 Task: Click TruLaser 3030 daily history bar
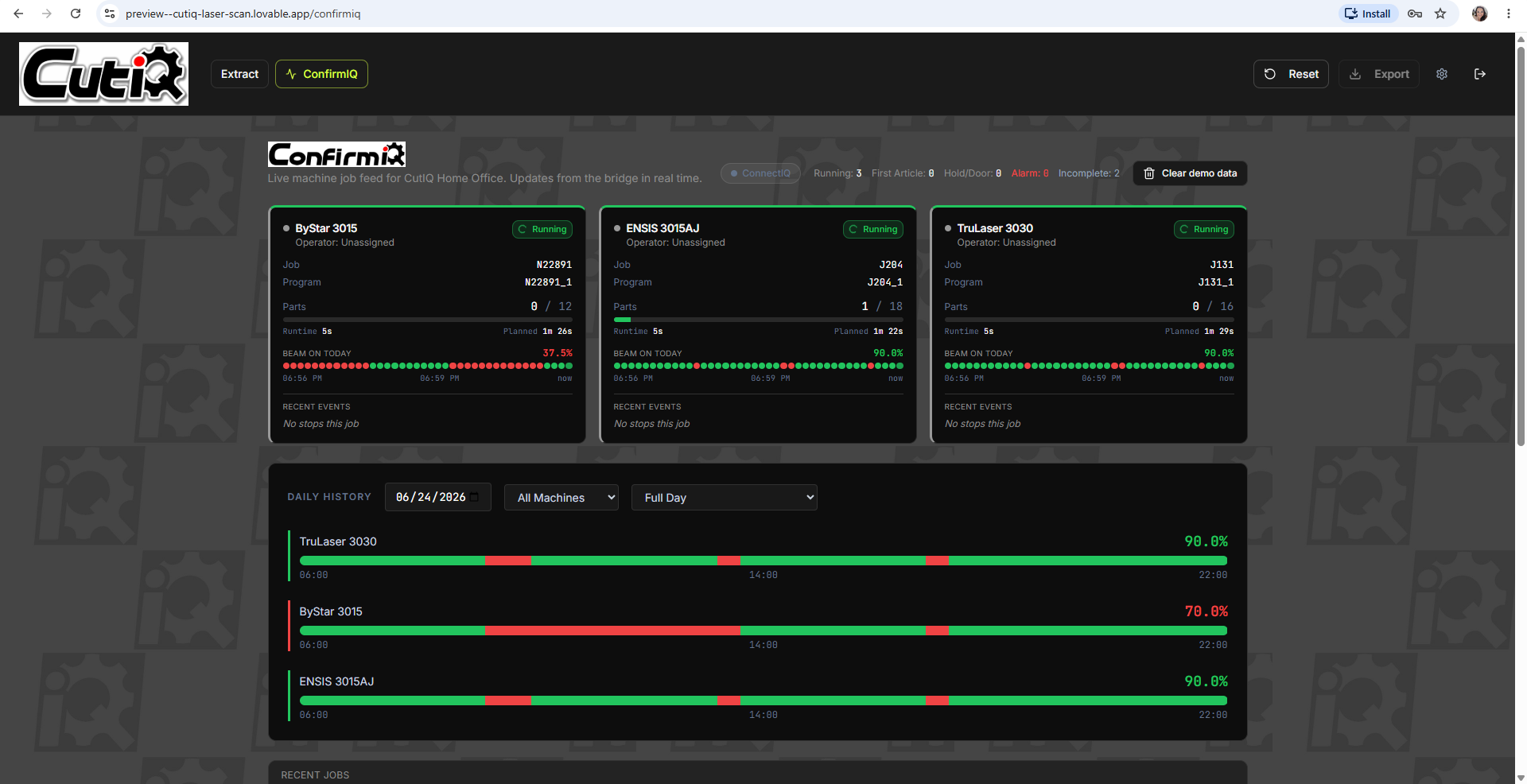click(x=763, y=561)
